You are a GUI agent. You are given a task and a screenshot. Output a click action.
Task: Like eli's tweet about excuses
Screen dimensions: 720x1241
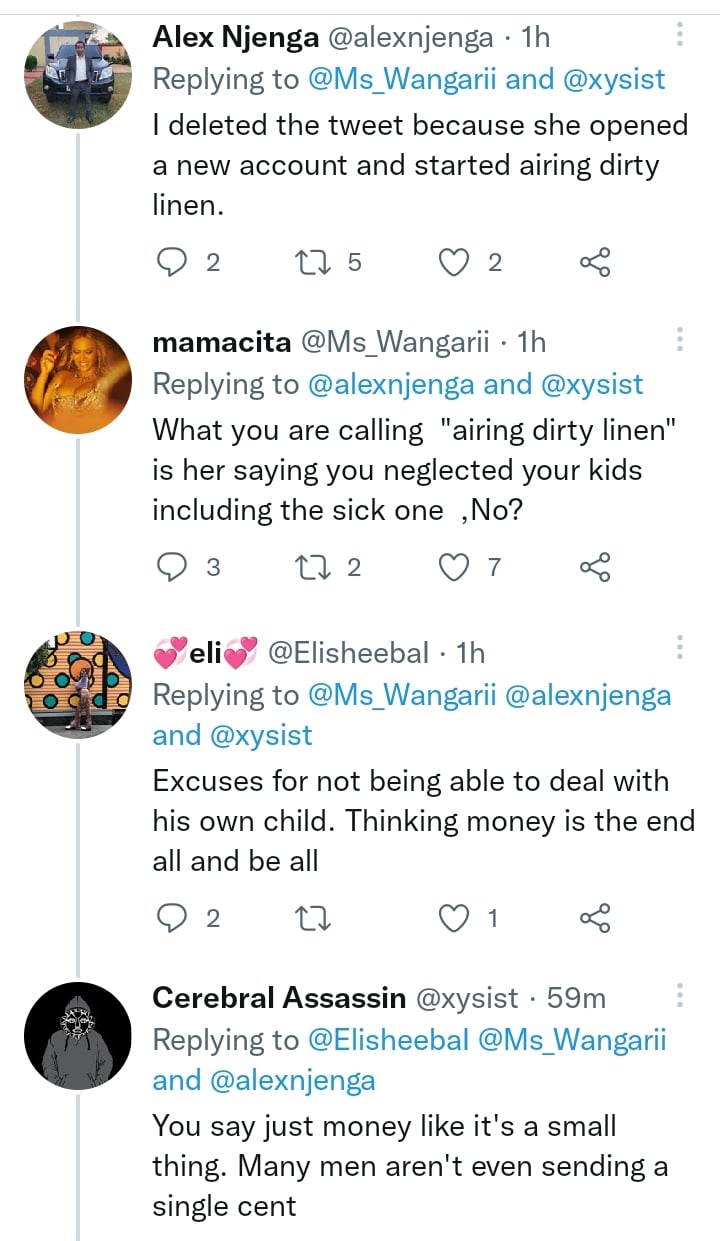(x=456, y=918)
